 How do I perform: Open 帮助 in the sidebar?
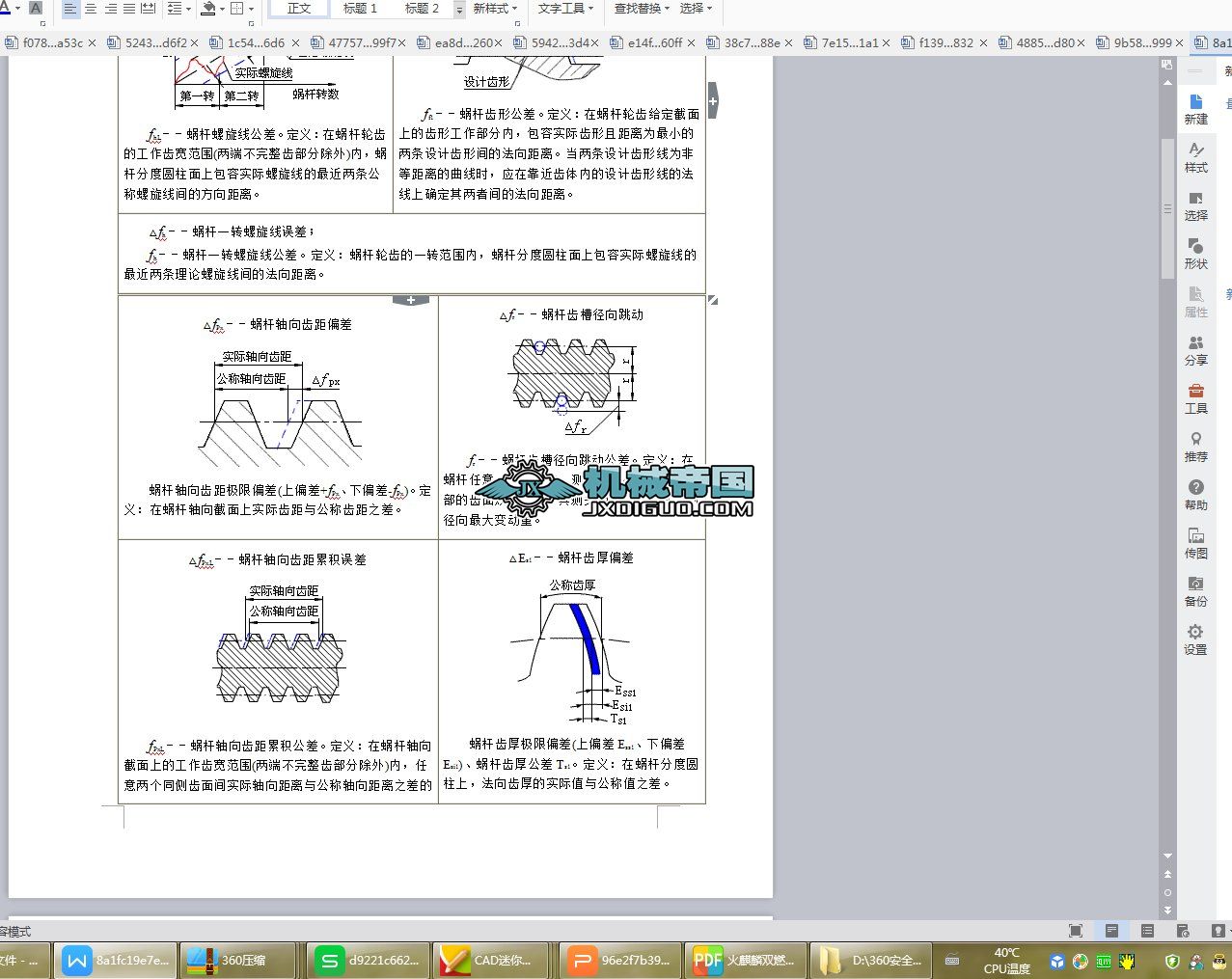click(x=1195, y=496)
